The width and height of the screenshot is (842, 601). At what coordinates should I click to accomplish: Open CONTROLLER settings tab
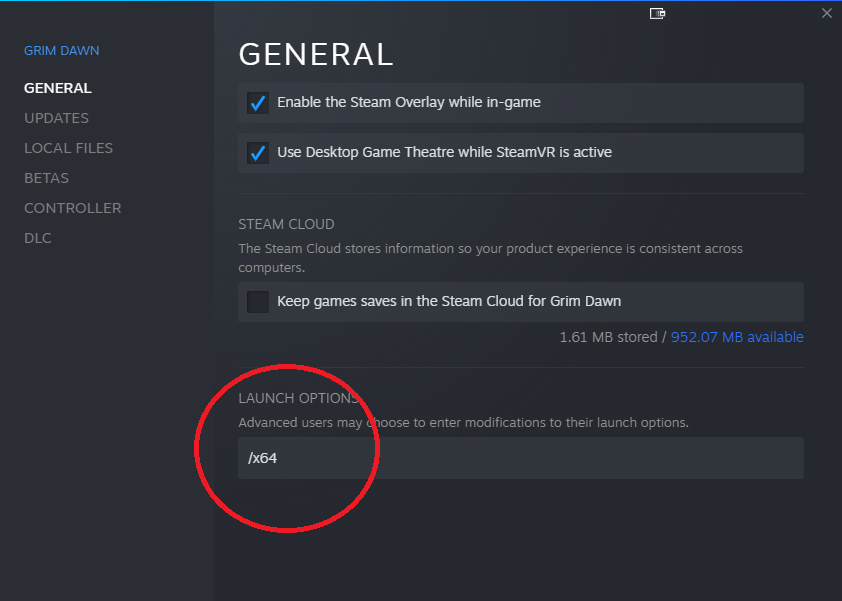tap(72, 208)
